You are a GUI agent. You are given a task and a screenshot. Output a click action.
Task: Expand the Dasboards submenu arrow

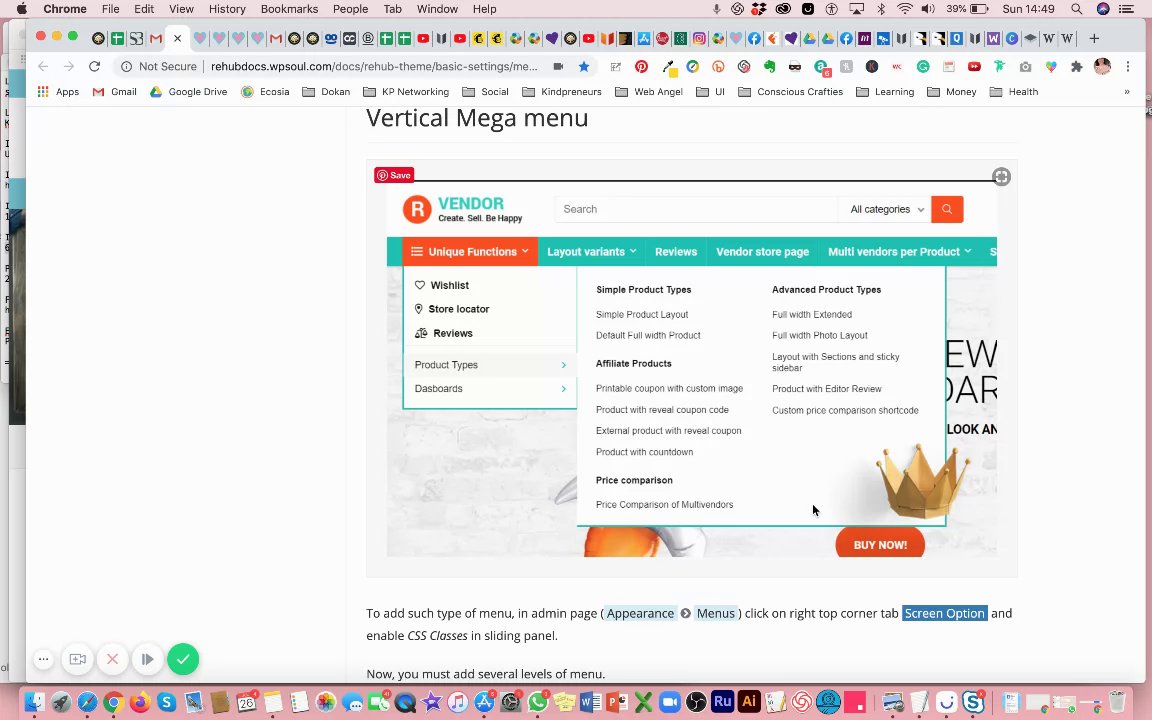tap(564, 389)
